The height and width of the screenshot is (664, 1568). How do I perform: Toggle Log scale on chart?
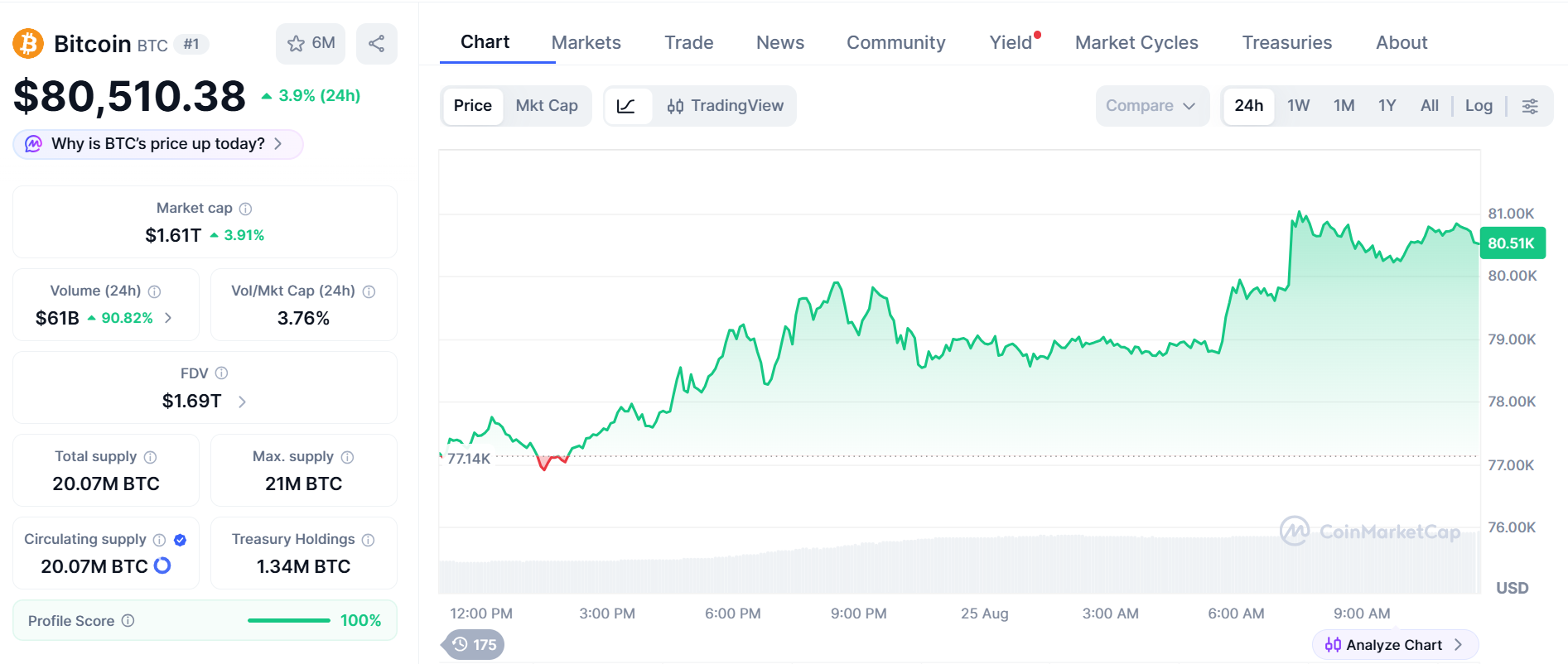coord(1479,106)
